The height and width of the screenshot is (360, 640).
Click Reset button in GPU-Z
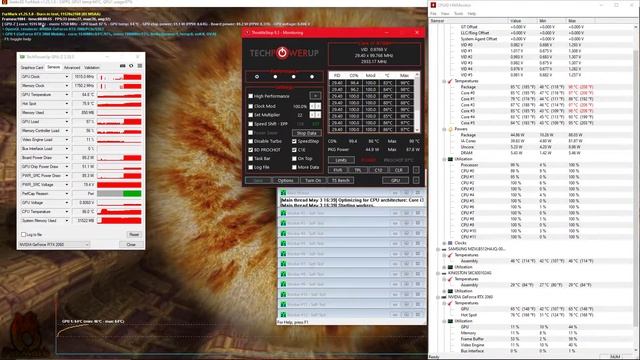(134, 235)
